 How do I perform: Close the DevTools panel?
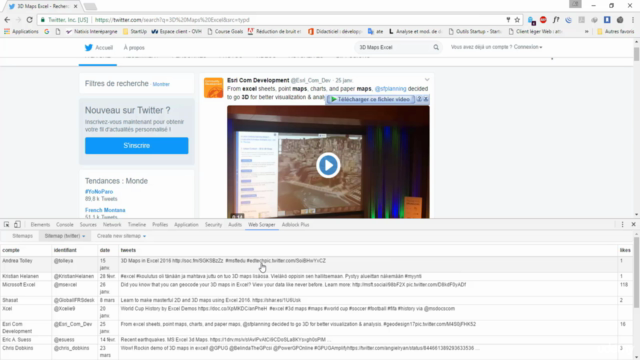[x=633, y=224]
